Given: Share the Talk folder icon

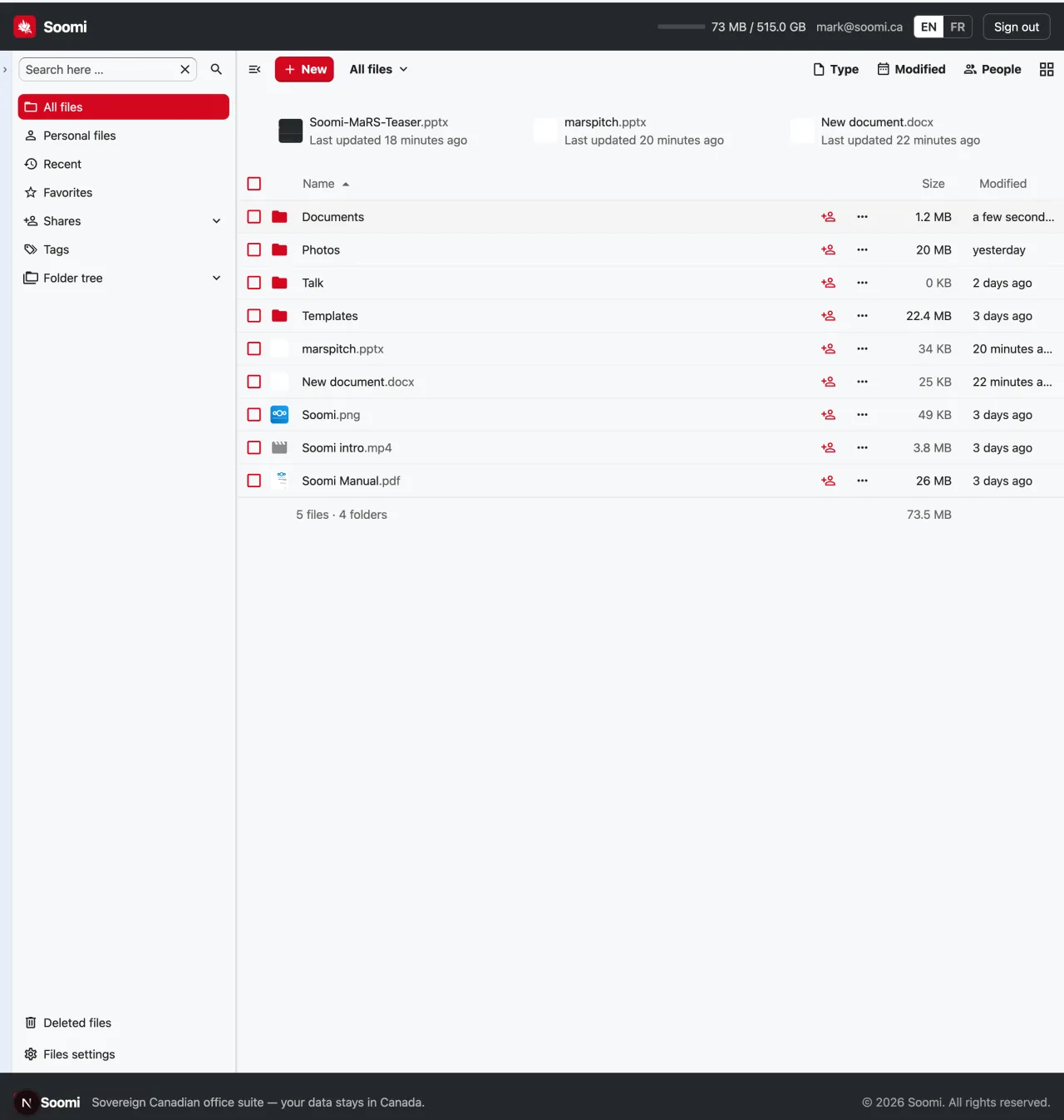Looking at the screenshot, I should [x=828, y=283].
